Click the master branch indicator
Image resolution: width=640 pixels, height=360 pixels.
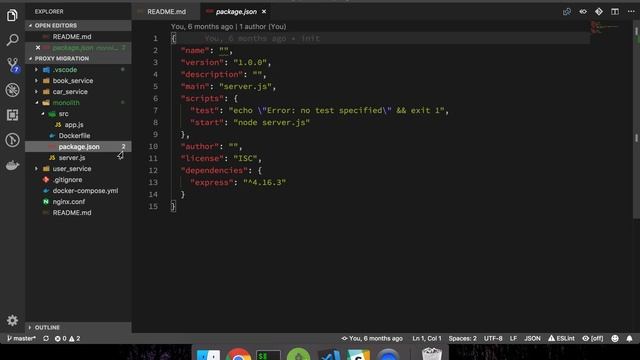pyautogui.click(x=22, y=338)
